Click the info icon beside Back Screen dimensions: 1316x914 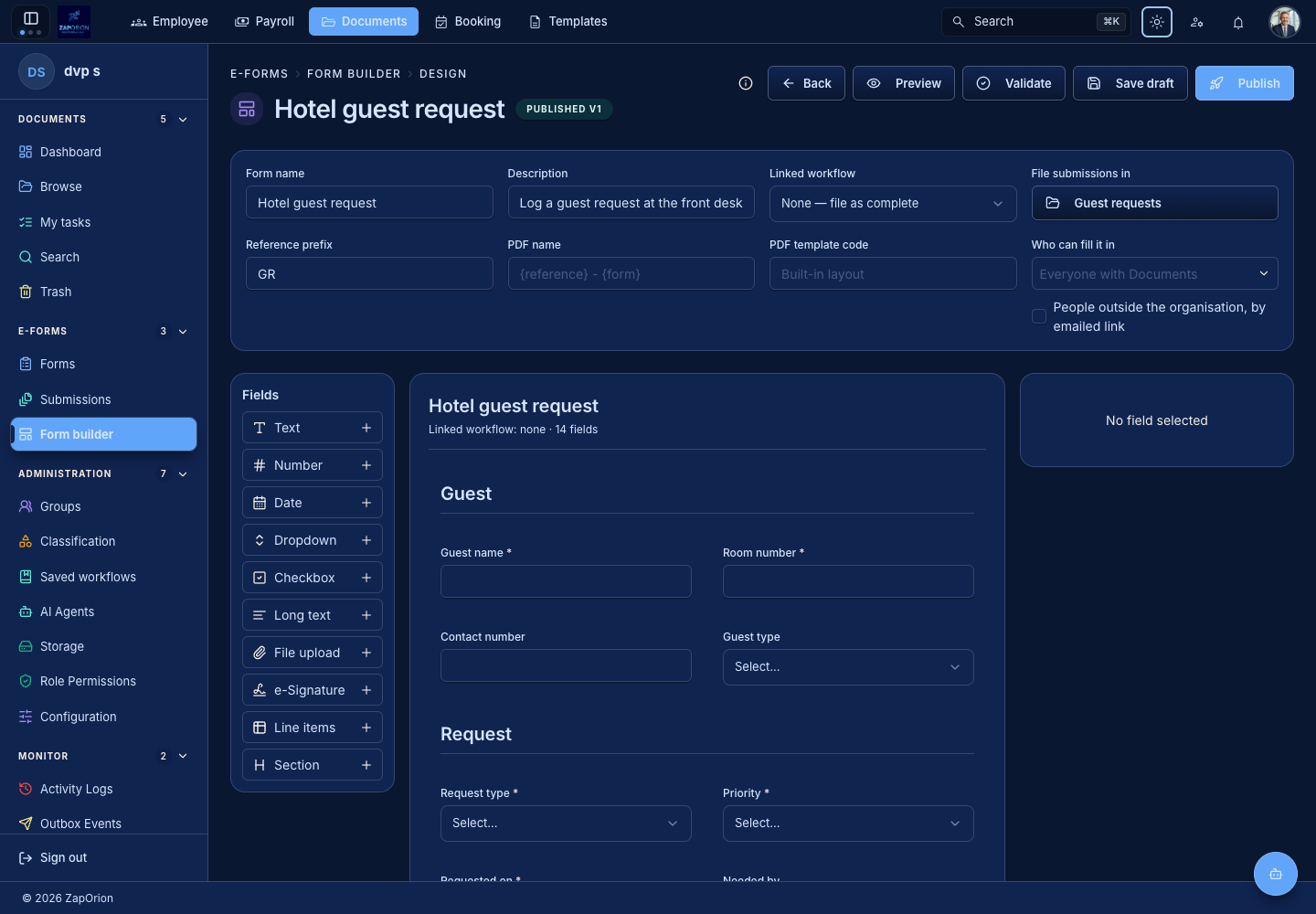coord(746,83)
